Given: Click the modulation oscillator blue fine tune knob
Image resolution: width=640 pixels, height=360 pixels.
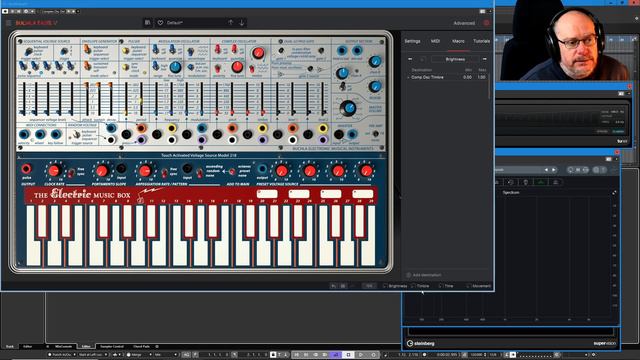Looking at the screenshot, I should tap(175, 67).
